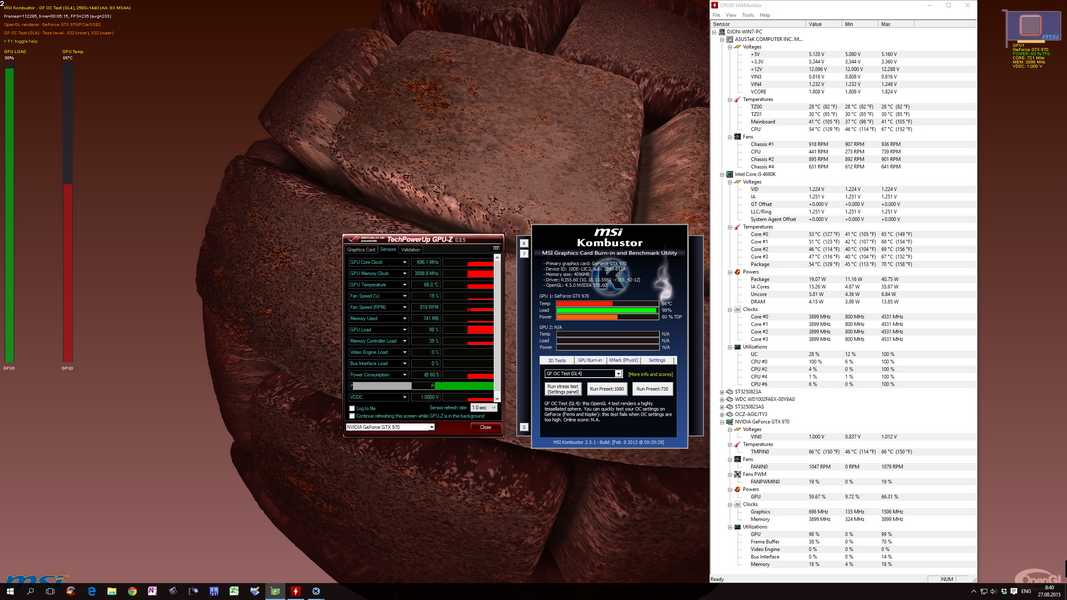Open Fan Speed (RPM) sensor dropdown

pos(404,307)
